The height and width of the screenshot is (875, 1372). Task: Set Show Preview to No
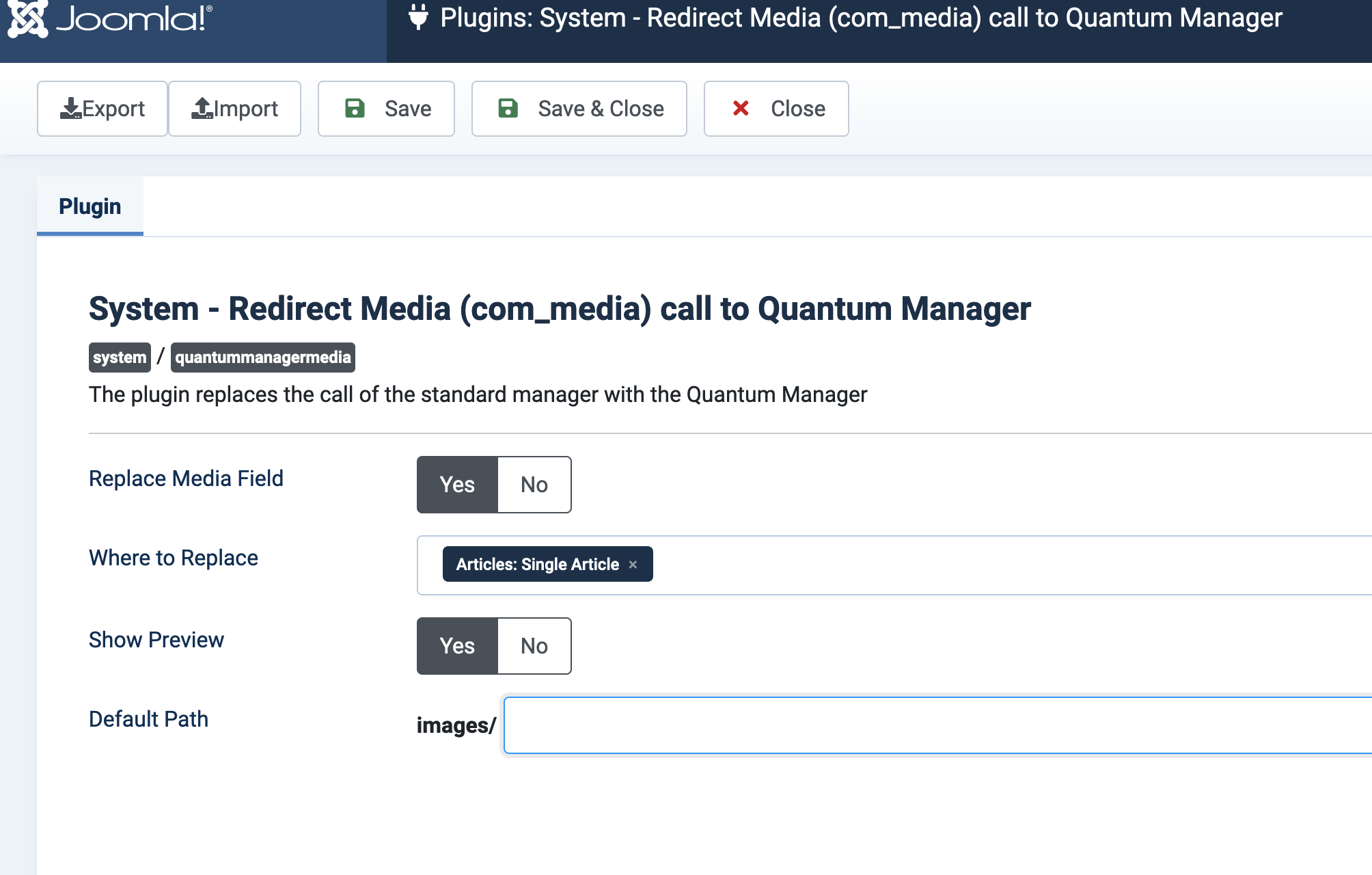click(534, 645)
